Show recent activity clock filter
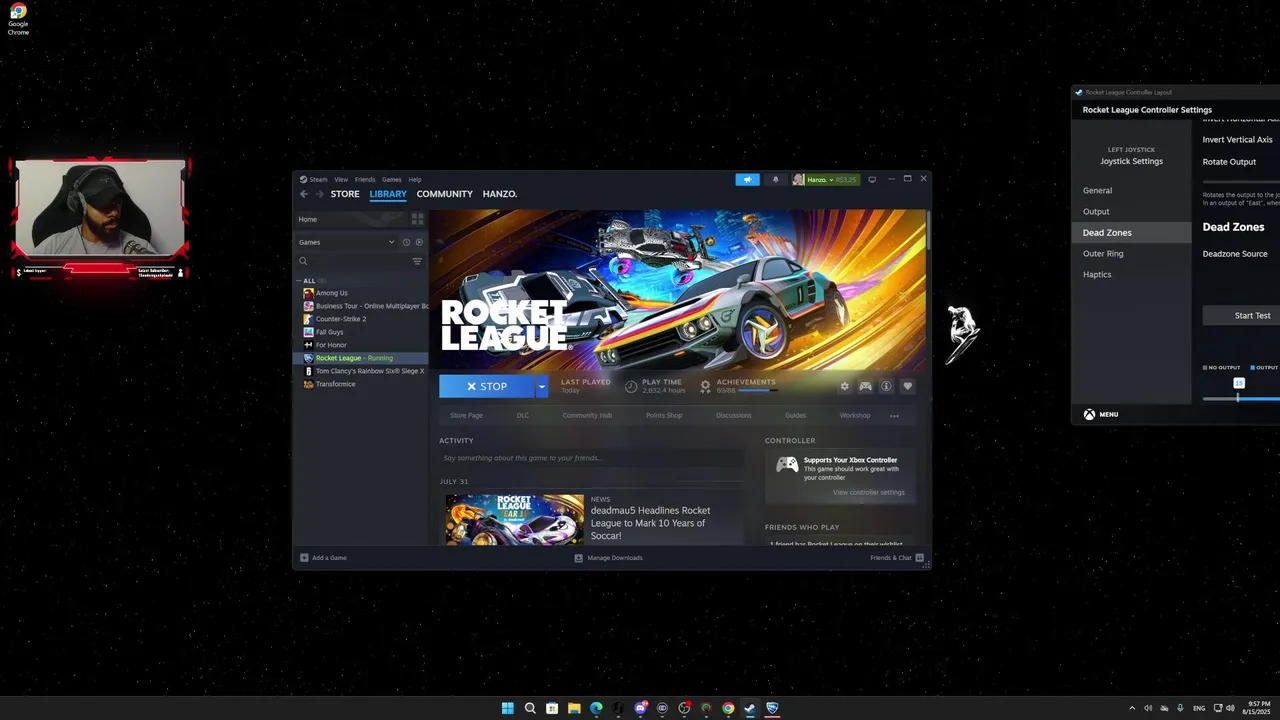The height and width of the screenshot is (720, 1280). [406, 242]
